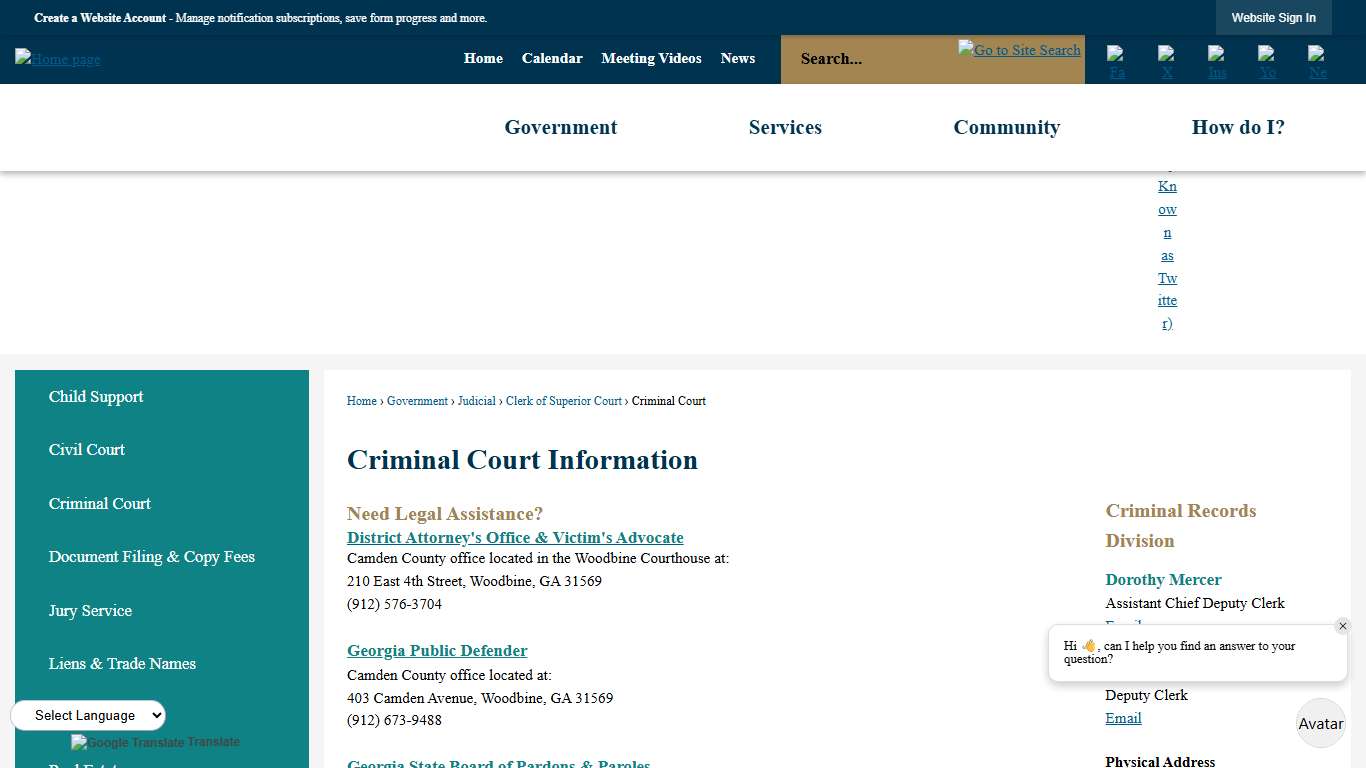The image size is (1366, 768).
Task: Expand the Government mega menu
Action: pyautogui.click(x=560, y=127)
